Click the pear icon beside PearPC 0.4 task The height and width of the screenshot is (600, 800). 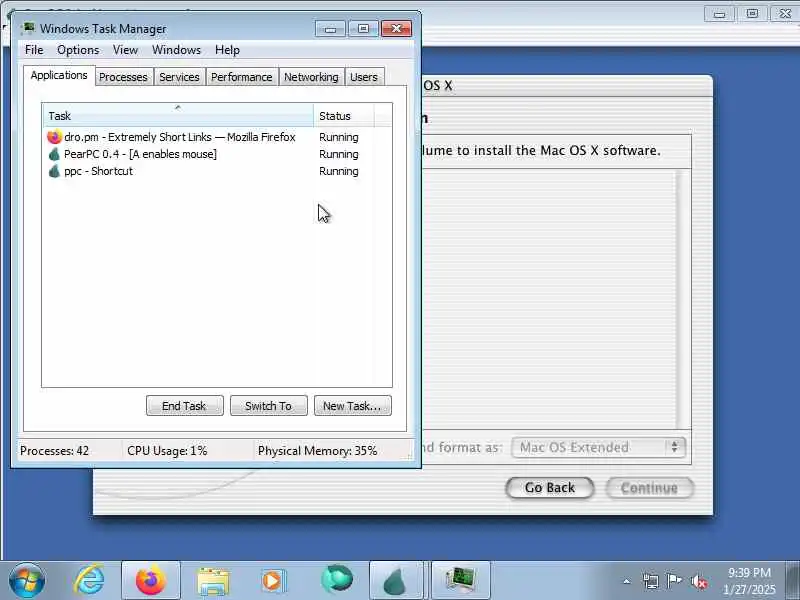tap(54, 154)
